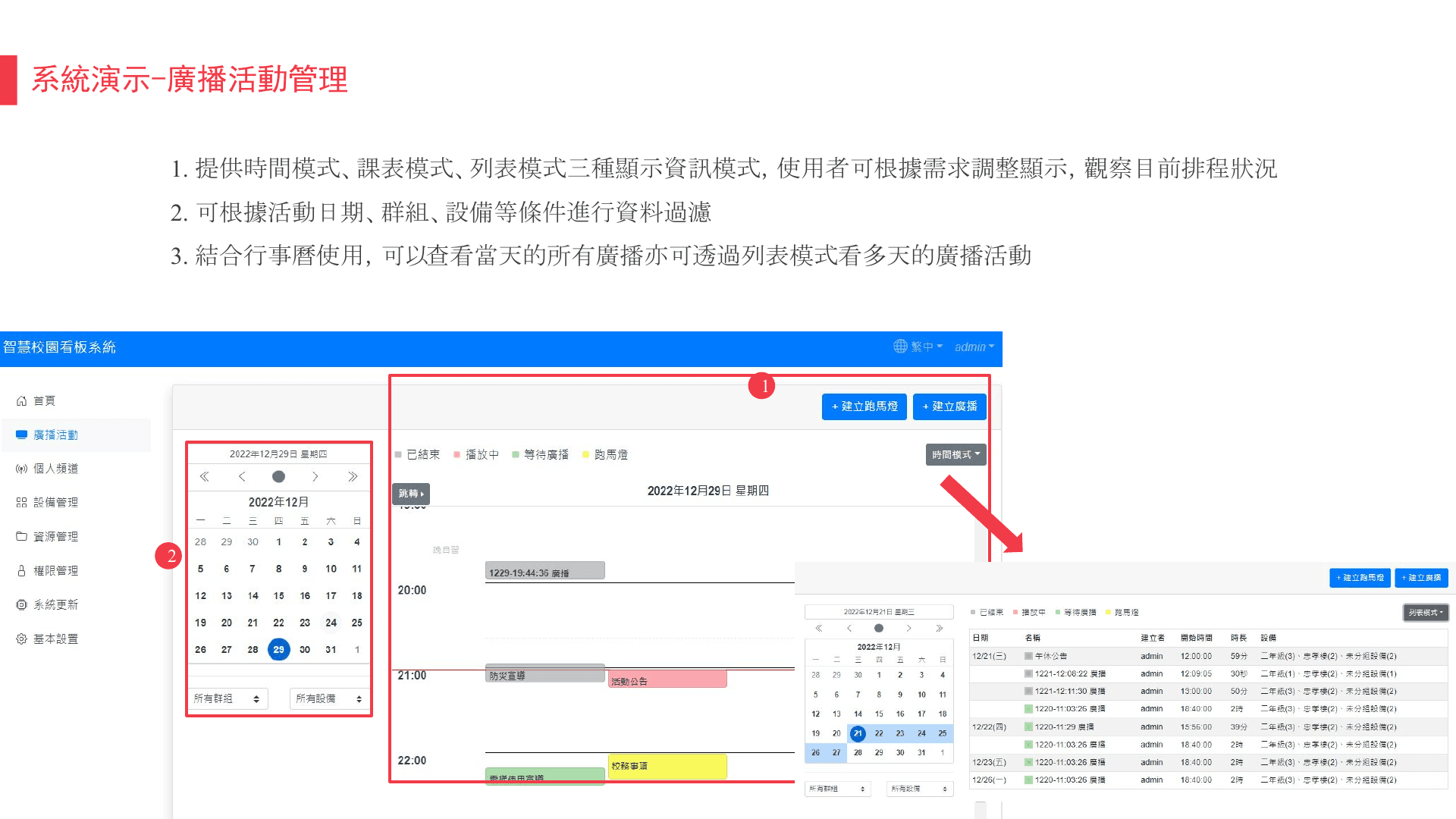This screenshot has height=819, width=1456.
Task: Click the 基本設置 gear icon
Action: (x=21, y=639)
